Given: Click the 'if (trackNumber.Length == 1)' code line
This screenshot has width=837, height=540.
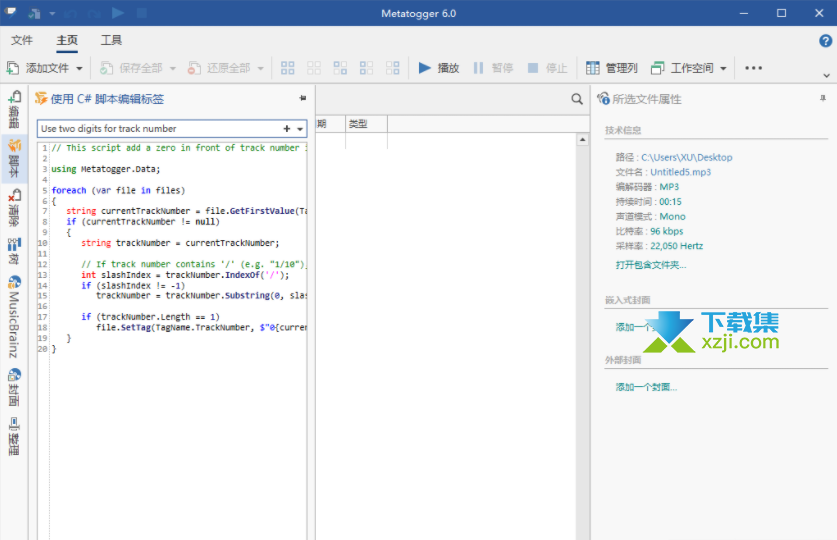Looking at the screenshot, I should [x=150, y=317].
